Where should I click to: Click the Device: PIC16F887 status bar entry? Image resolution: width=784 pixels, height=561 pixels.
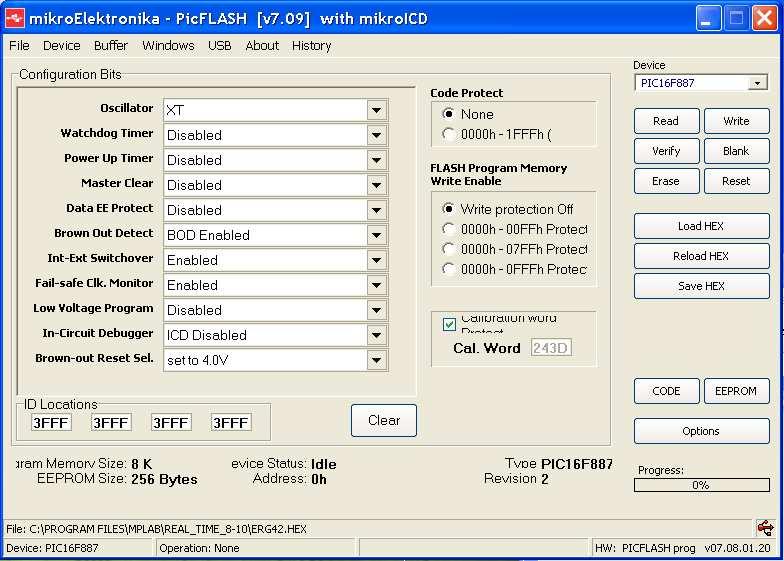52,548
